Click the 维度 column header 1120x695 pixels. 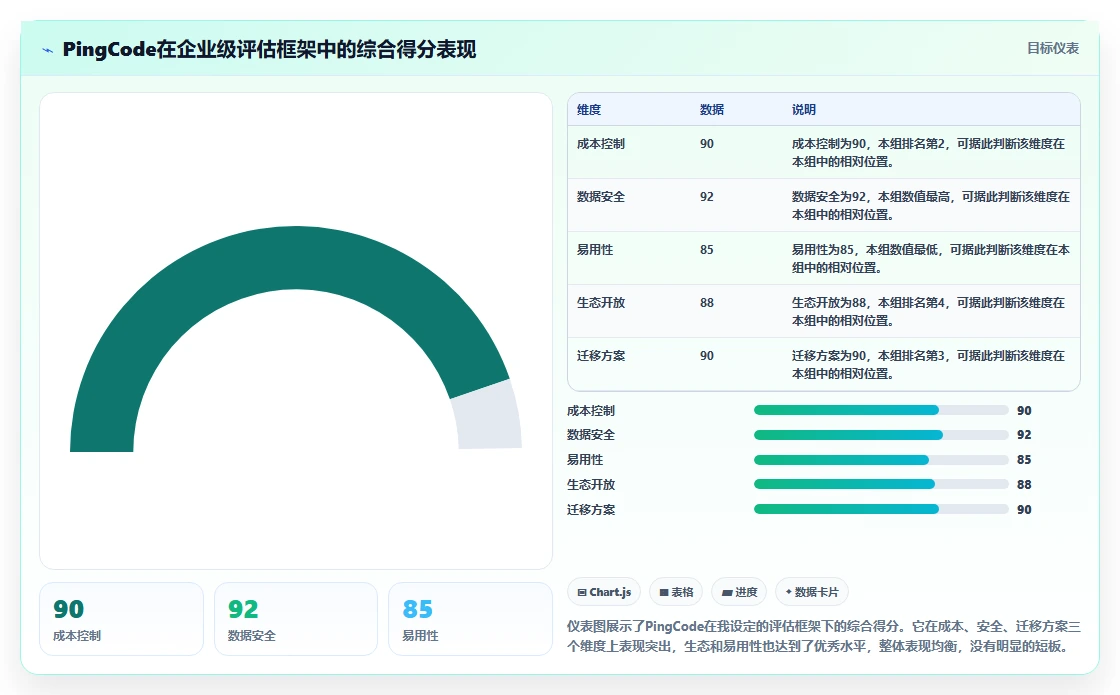[589, 109]
